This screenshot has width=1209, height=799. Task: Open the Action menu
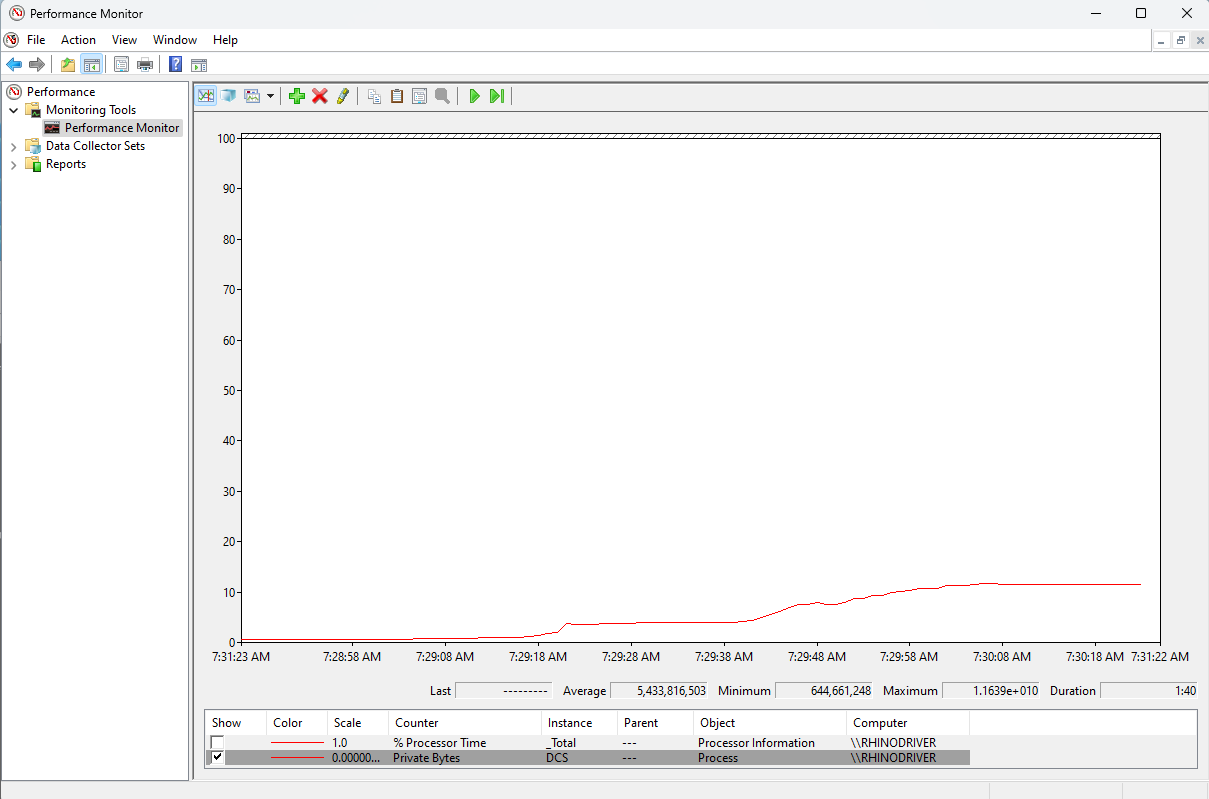78,40
